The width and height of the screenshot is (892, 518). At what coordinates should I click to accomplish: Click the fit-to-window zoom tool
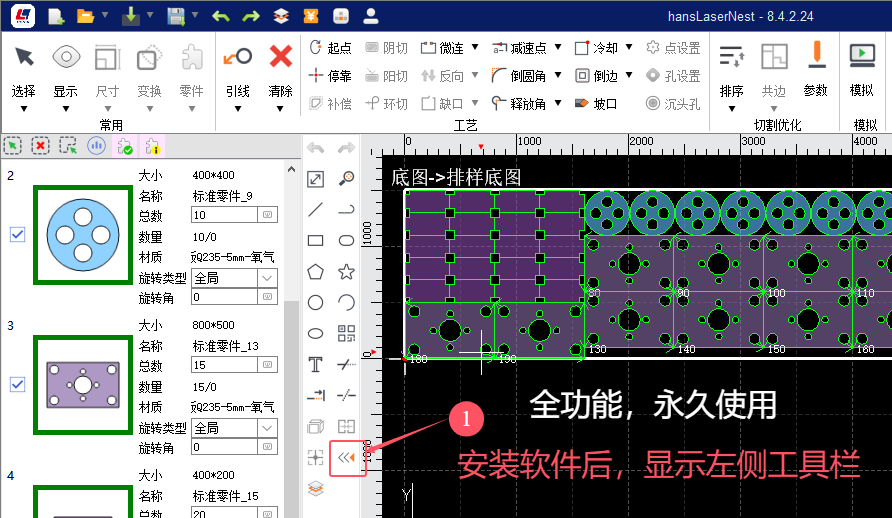tap(315, 179)
